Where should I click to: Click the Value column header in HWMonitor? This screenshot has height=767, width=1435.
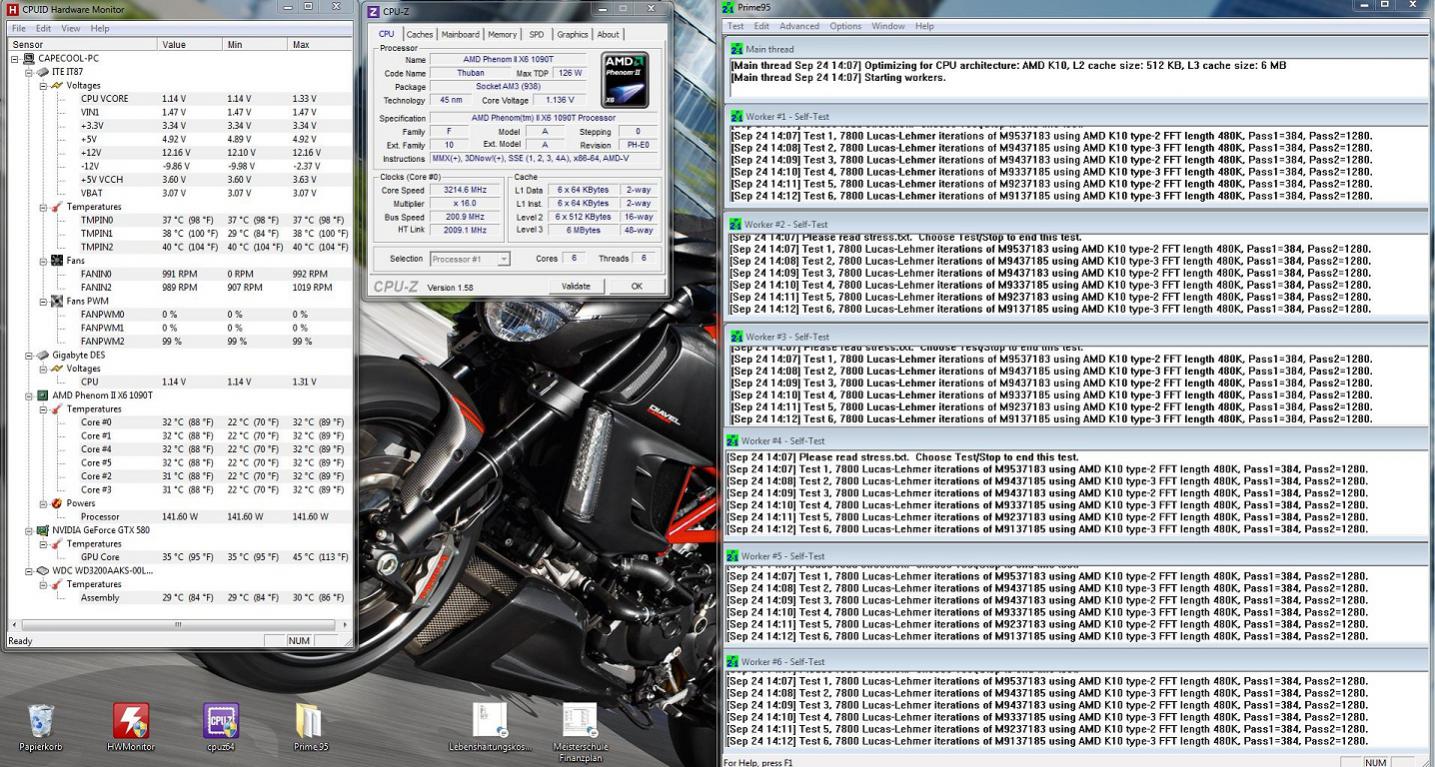point(190,45)
